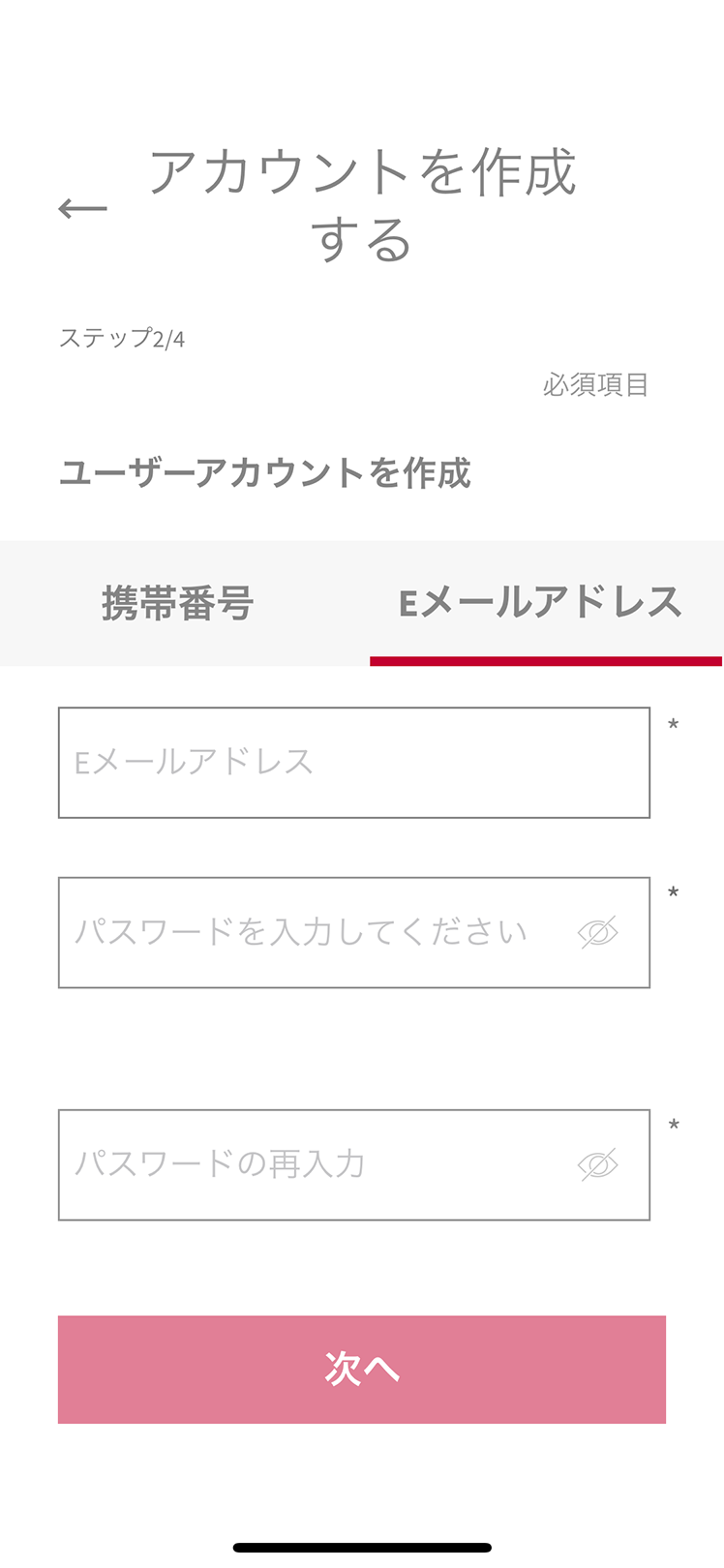The height and width of the screenshot is (1568, 724).
Task: Tap the ステップ2/4 step indicator
Action: coord(122,339)
